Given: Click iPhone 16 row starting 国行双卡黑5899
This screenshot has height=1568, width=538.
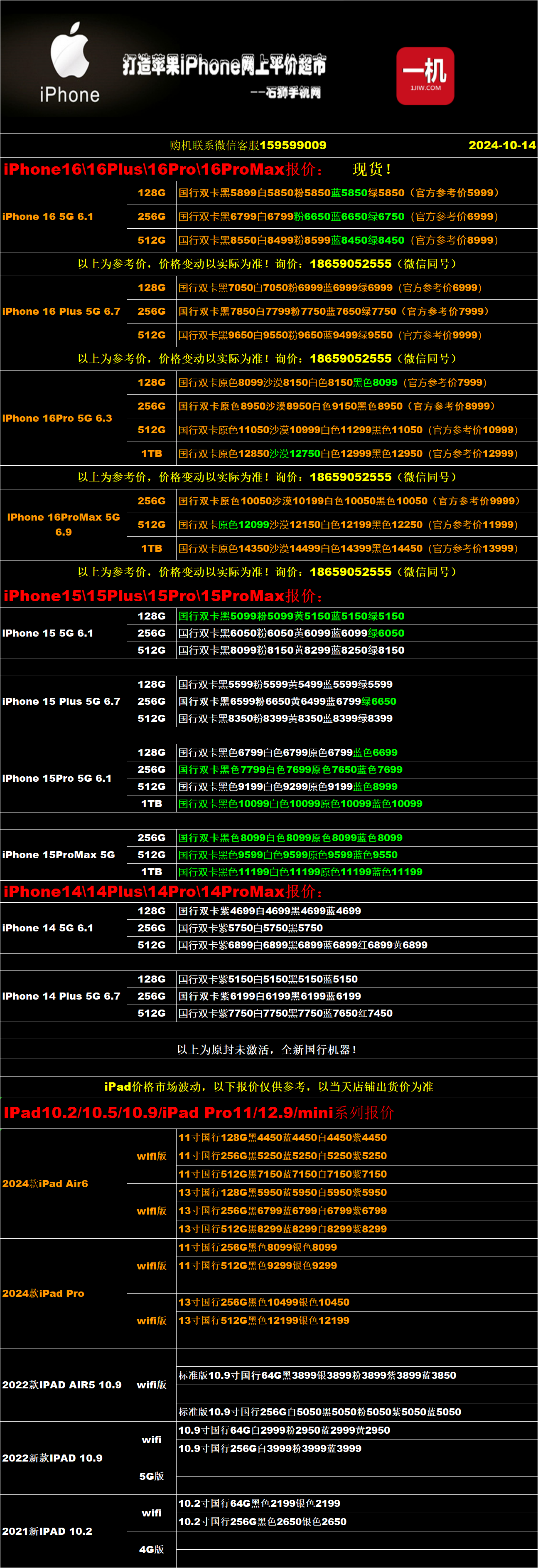Looking at the screenshot, I should (357, 193).
